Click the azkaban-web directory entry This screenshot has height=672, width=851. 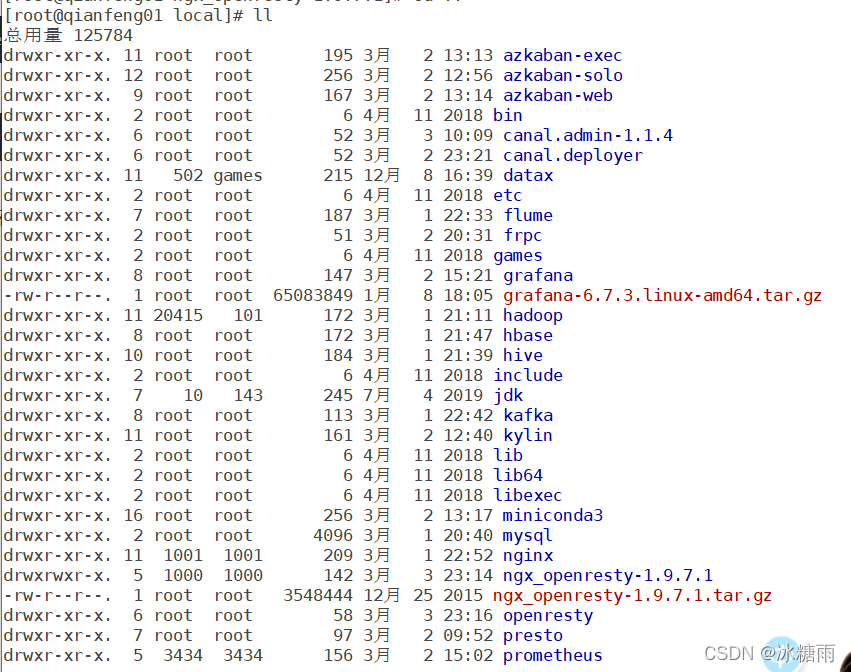pos(557,96)
